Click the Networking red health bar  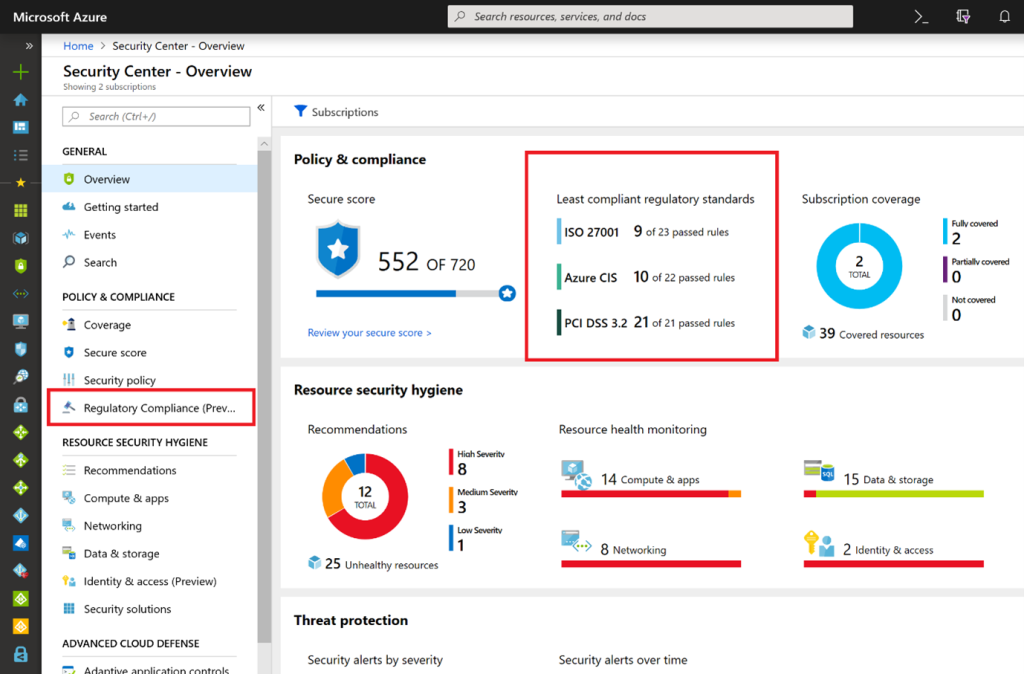pos(651,564)
